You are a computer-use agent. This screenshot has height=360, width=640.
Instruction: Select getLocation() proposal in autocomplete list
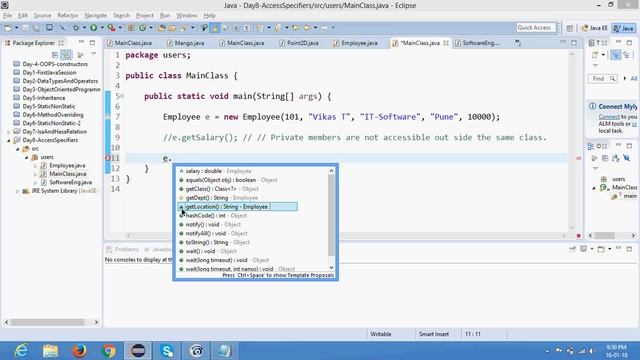click(238, 207)
